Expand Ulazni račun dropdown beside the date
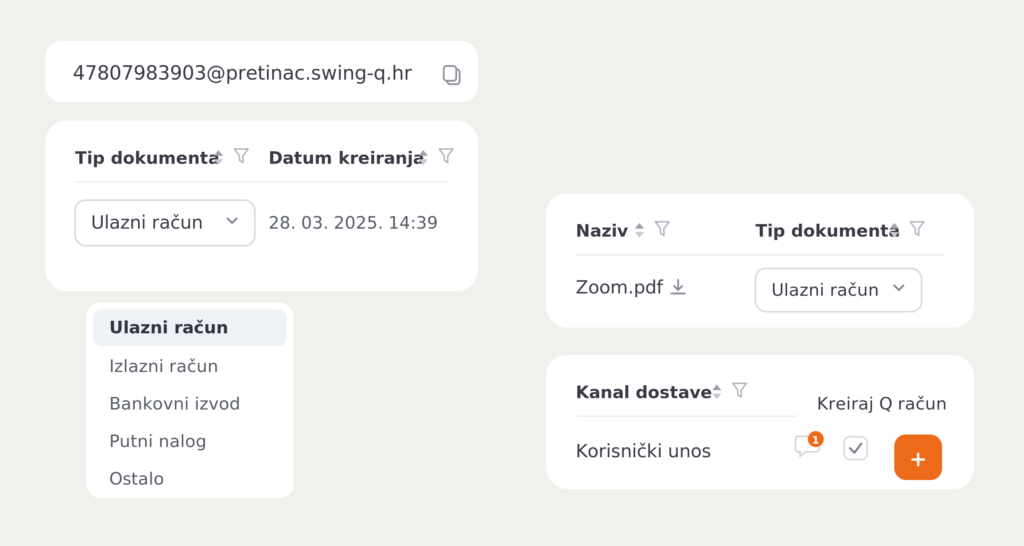Viewport: 1024px width, 546px height. (165, 223)
